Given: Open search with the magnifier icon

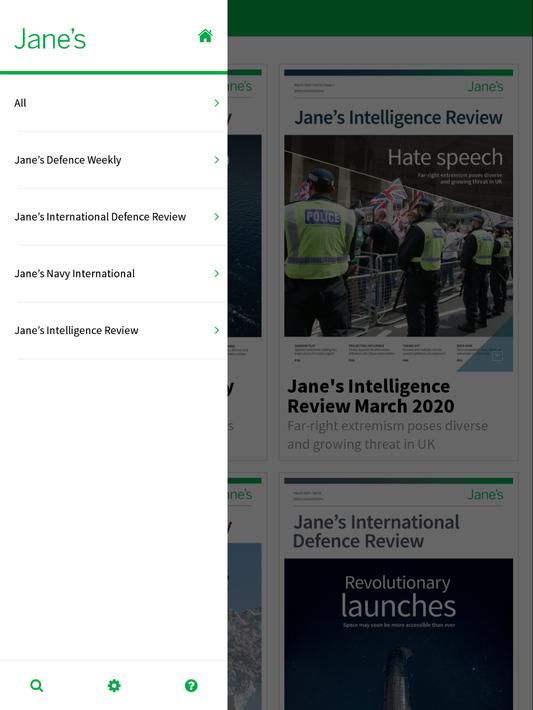Looking at the screenshot, I should (x=37, y=686).
